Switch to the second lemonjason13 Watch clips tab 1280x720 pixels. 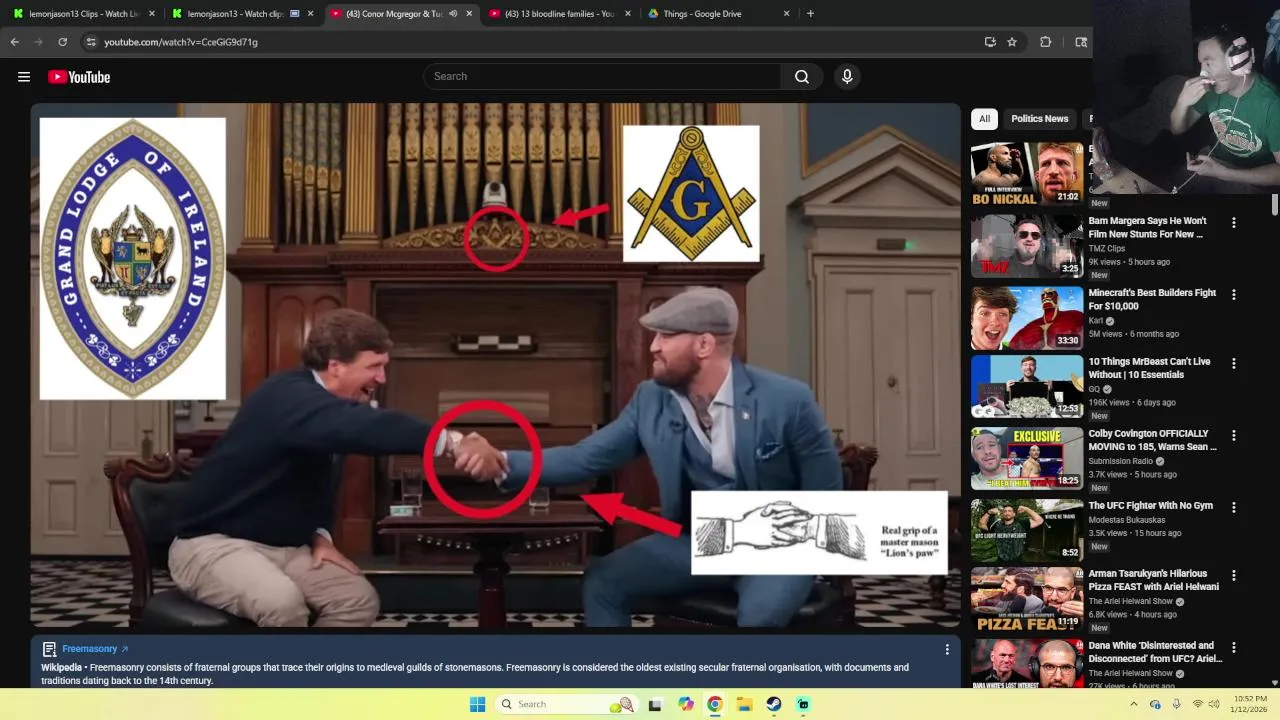click(242, 14)
